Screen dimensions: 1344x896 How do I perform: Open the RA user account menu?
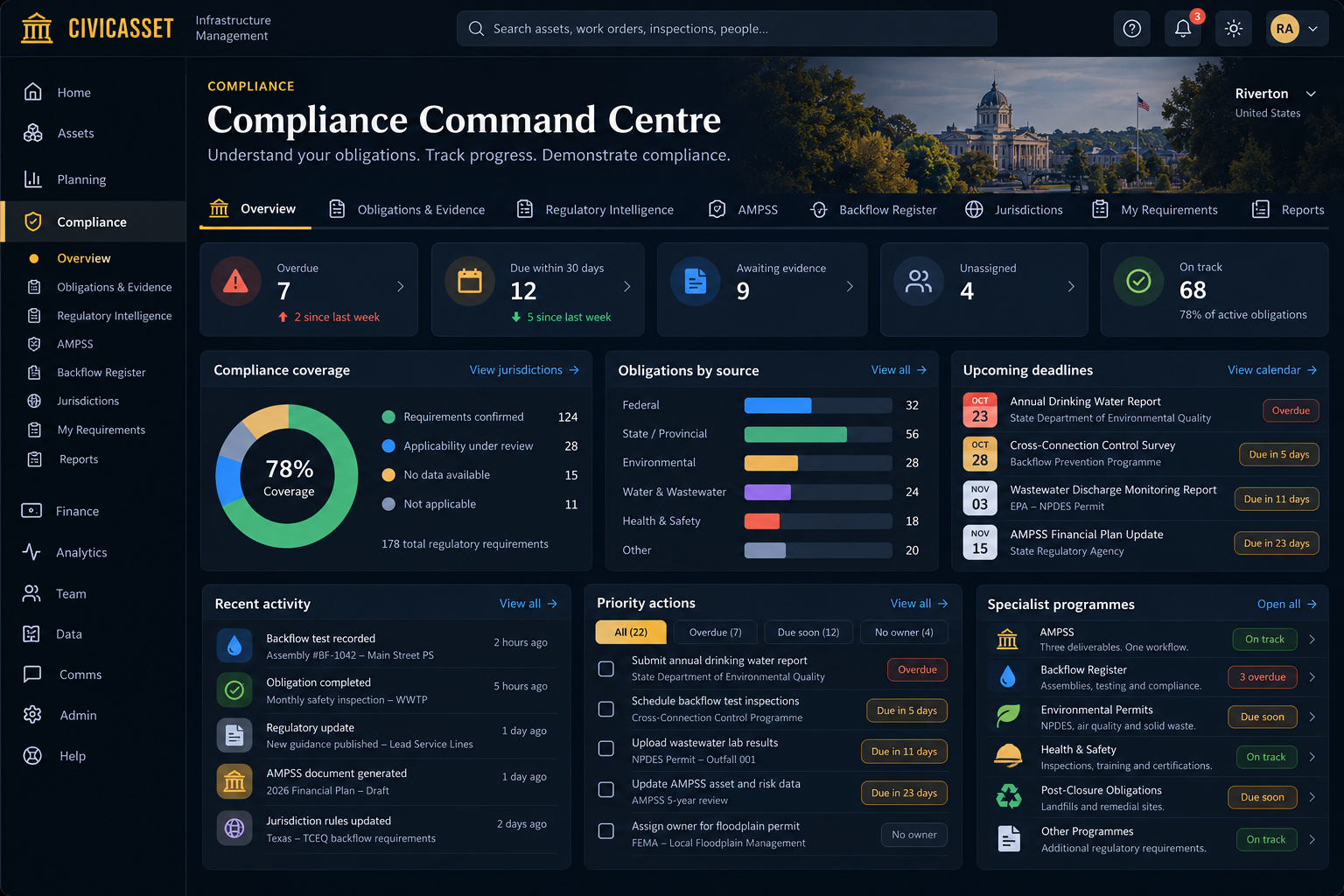point(1295,29)
